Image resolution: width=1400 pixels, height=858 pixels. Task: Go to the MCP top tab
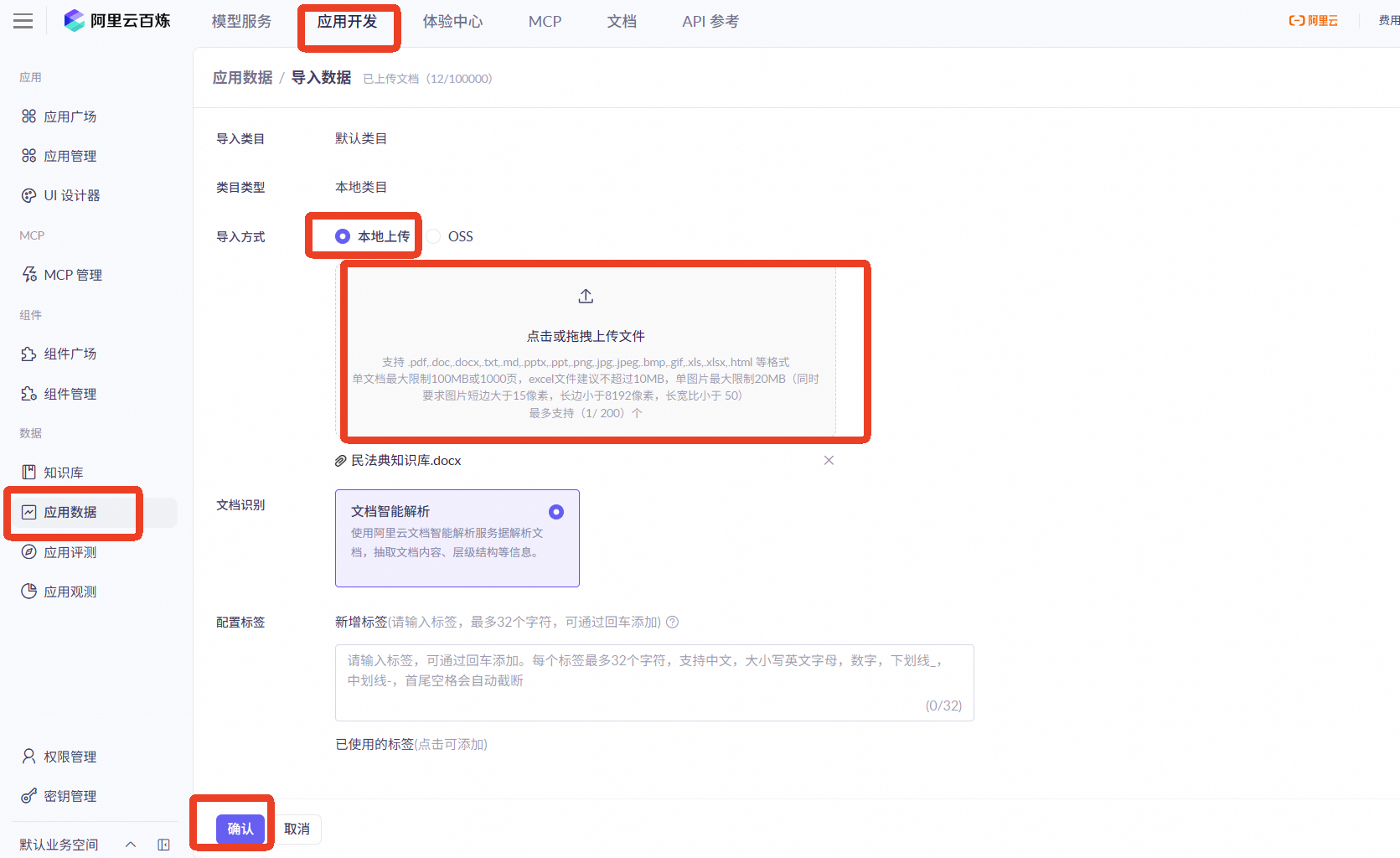[x=545, y=22]
